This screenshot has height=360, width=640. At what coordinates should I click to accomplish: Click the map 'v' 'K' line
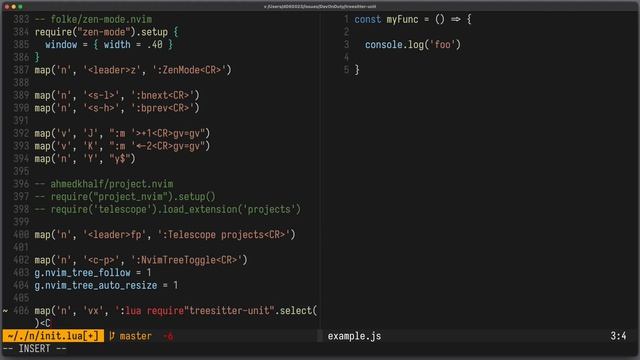[122, 146]
